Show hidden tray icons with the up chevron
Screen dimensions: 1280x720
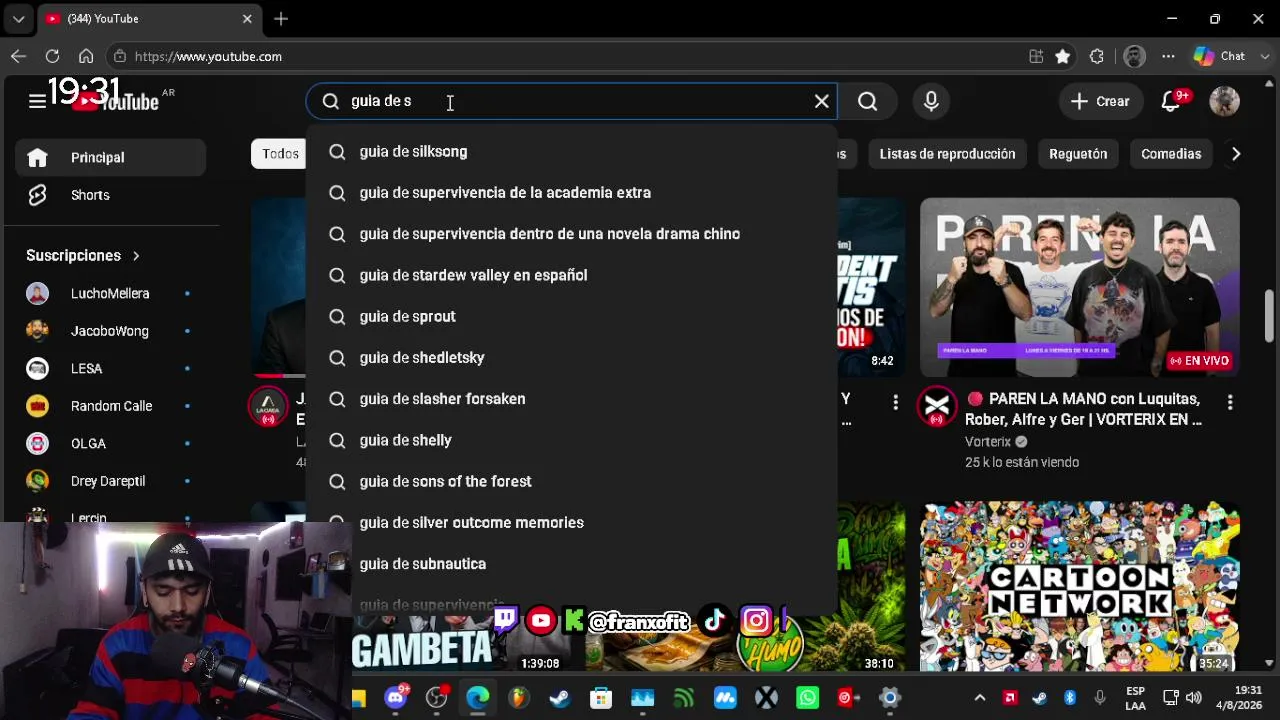point(980,697)
